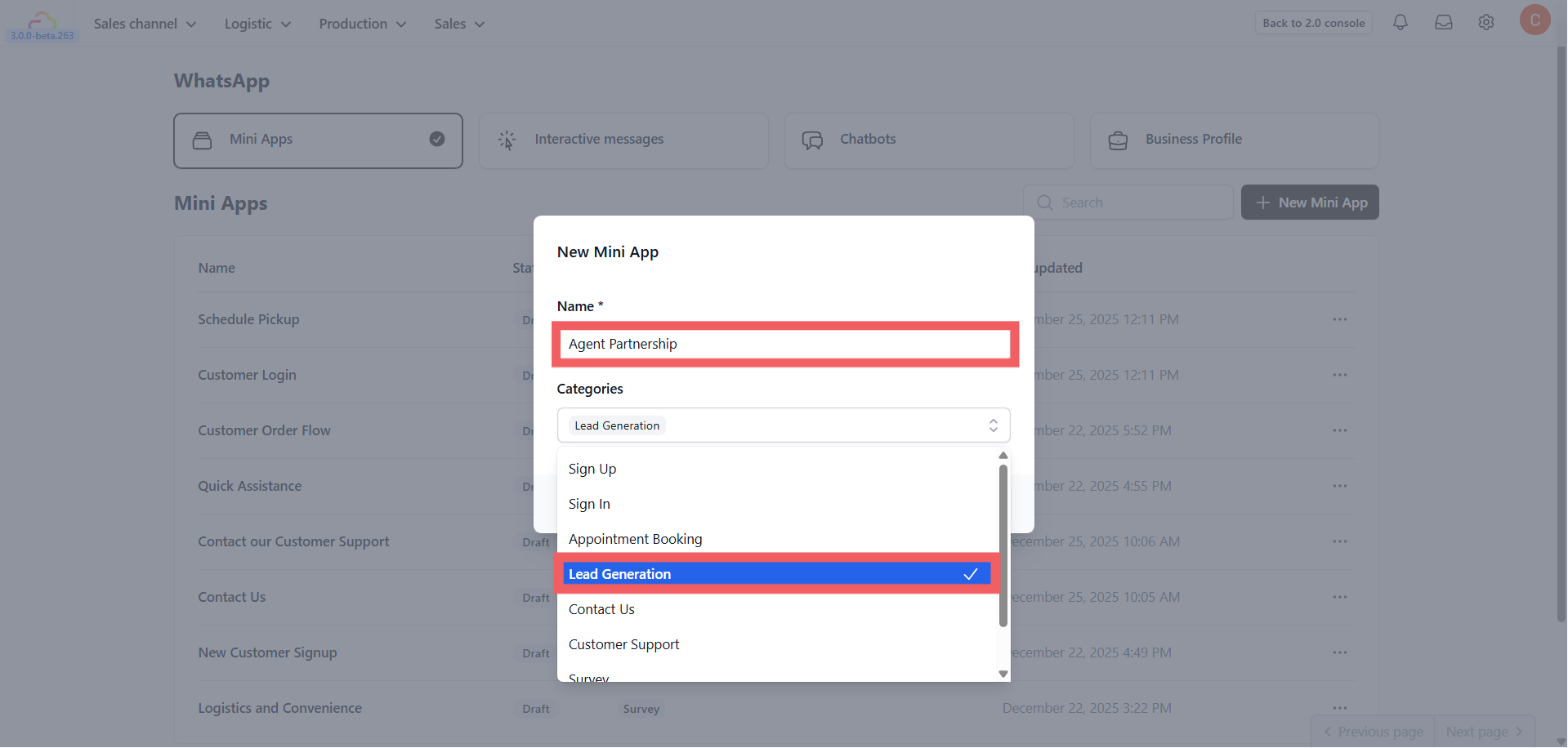The height and width of the screenshot is (748, 1568).
Task: Click the Search input field
Action: coord(1128,203)
